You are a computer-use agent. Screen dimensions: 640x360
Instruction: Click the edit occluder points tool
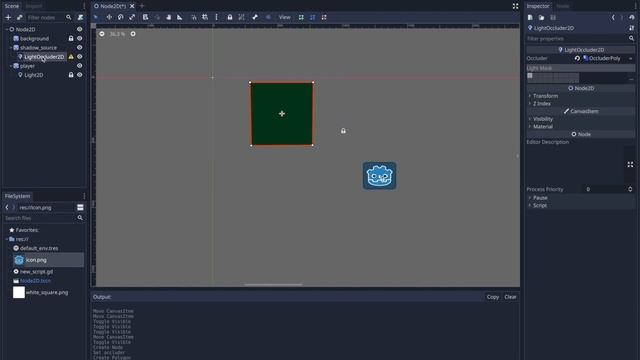313,17
